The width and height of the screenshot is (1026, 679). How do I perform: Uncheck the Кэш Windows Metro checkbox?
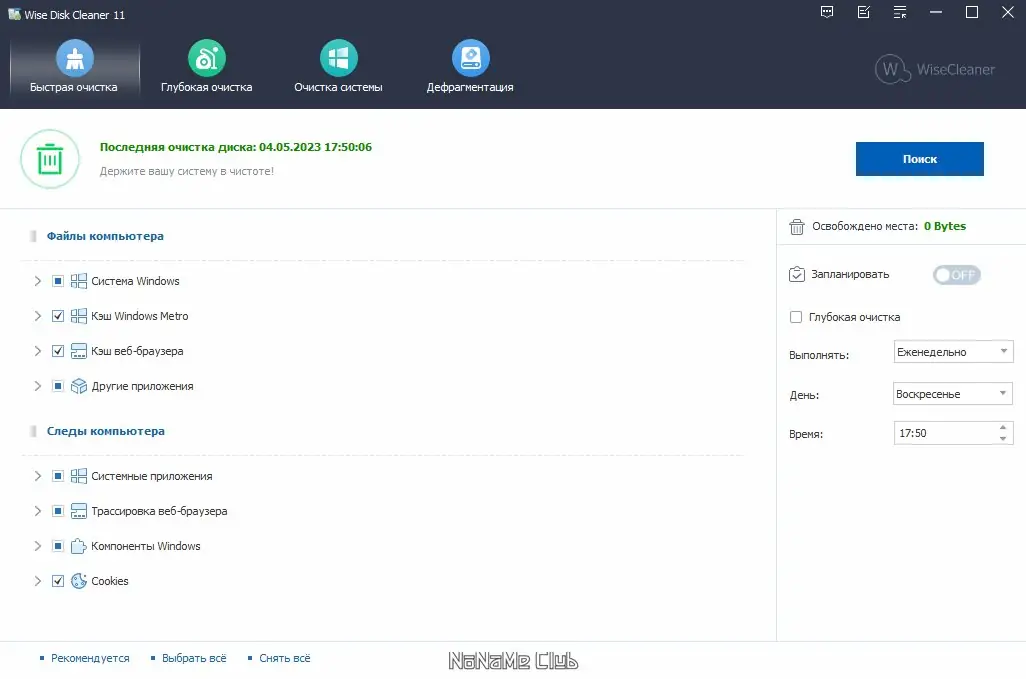click(58, 316)
